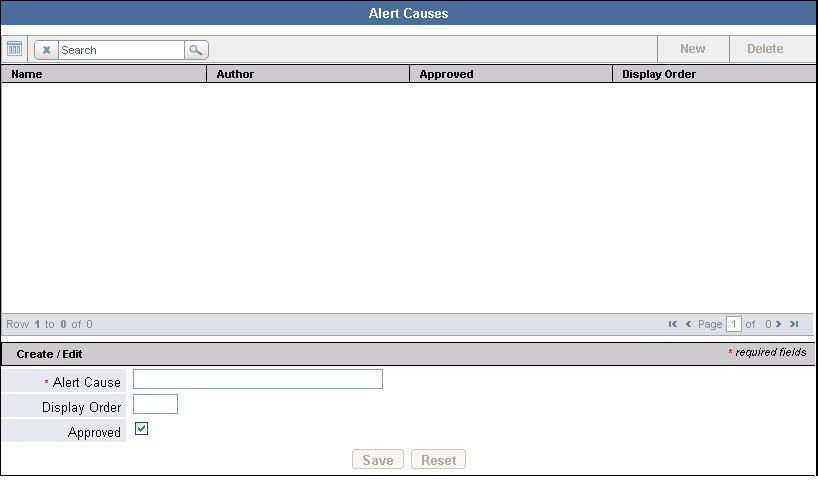Go to last page arrow icon
This screenshot has width=818, height=495.
794,324
